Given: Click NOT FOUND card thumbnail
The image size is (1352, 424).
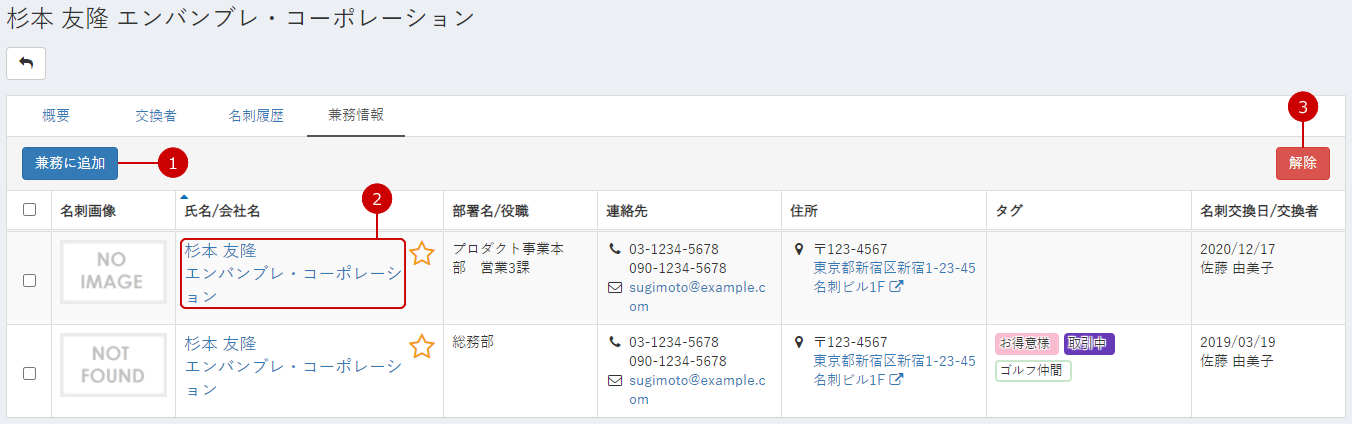Looking at the screenshot, I should (x=112, y=364).
